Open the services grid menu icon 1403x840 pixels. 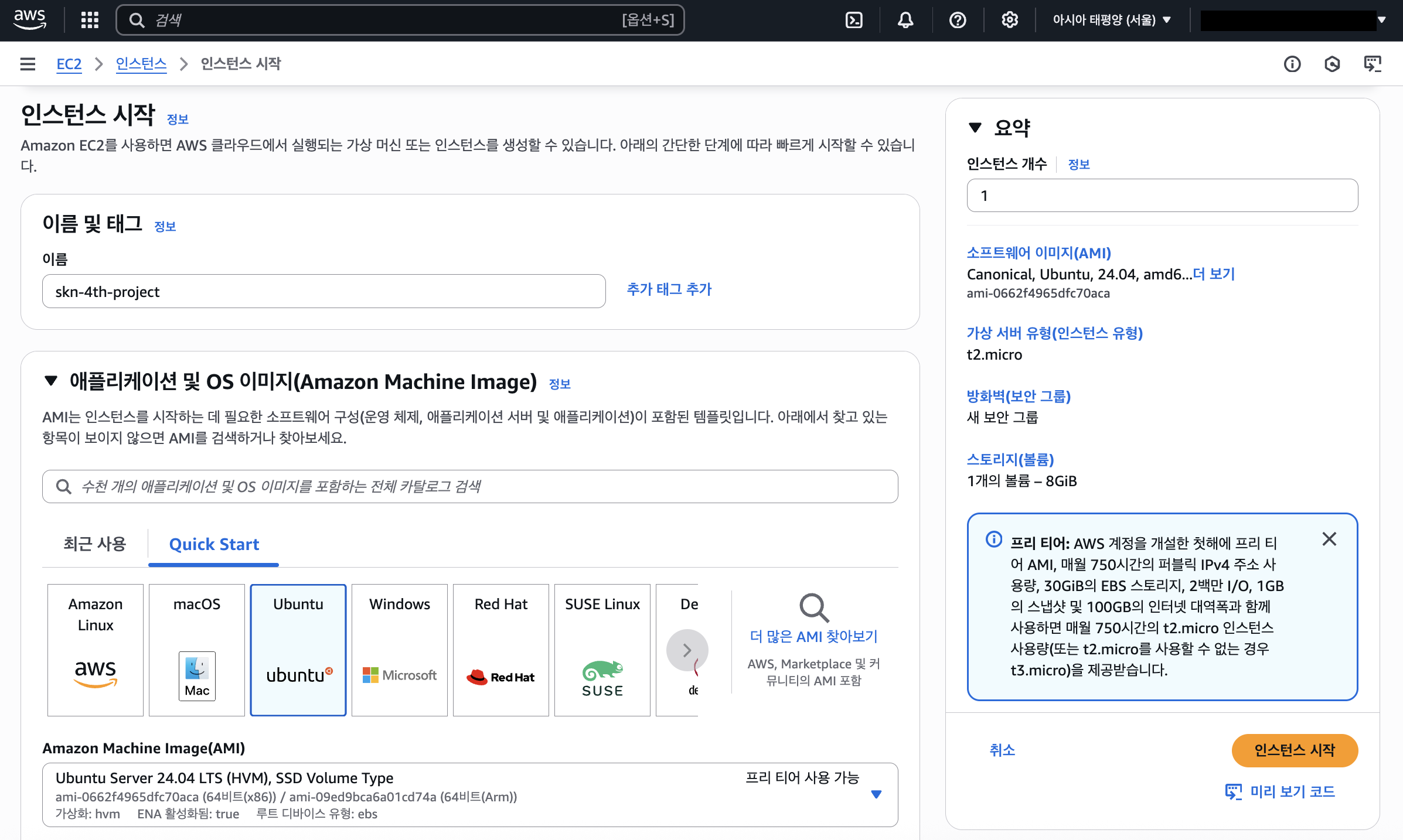90,21
